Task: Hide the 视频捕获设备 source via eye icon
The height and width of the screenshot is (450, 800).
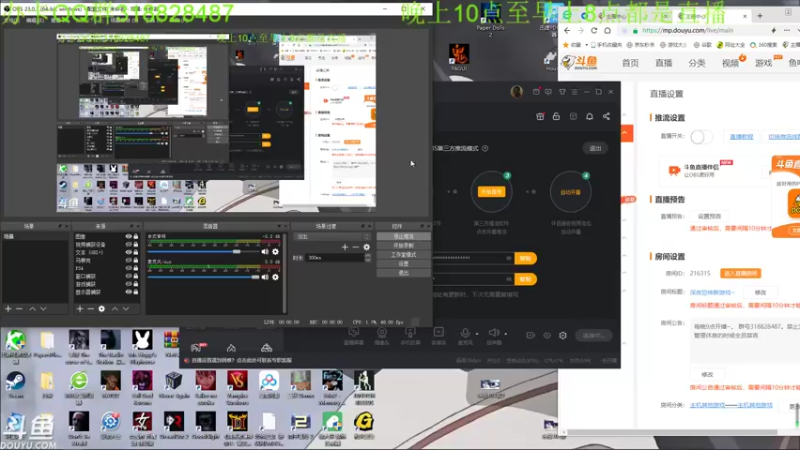Action: 129,244
